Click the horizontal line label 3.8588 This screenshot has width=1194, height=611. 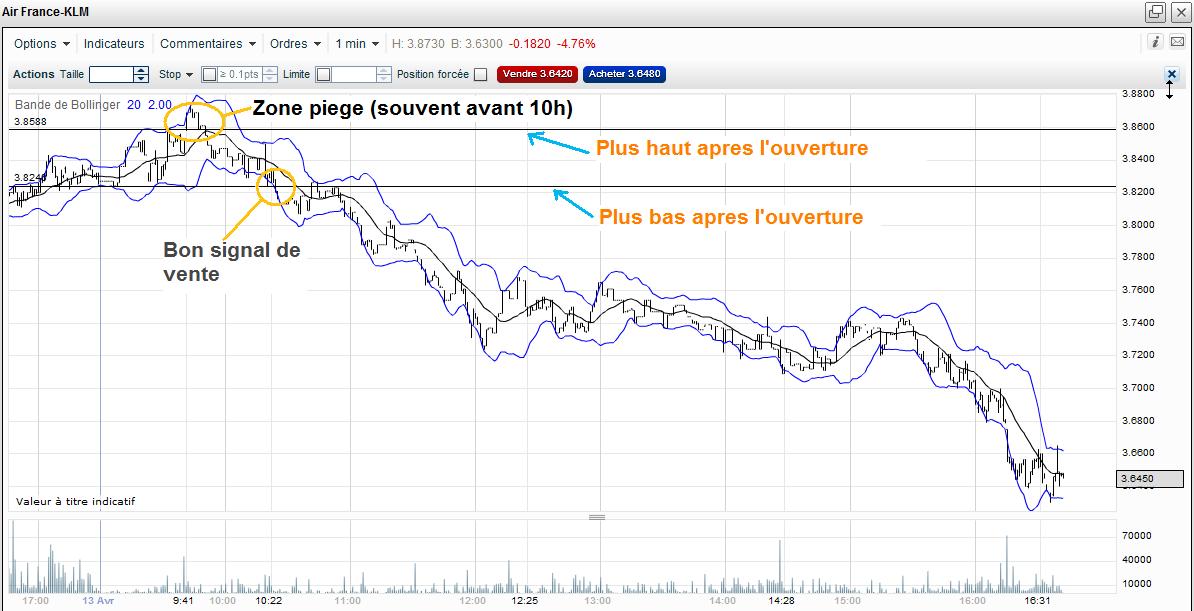[30, 122]
